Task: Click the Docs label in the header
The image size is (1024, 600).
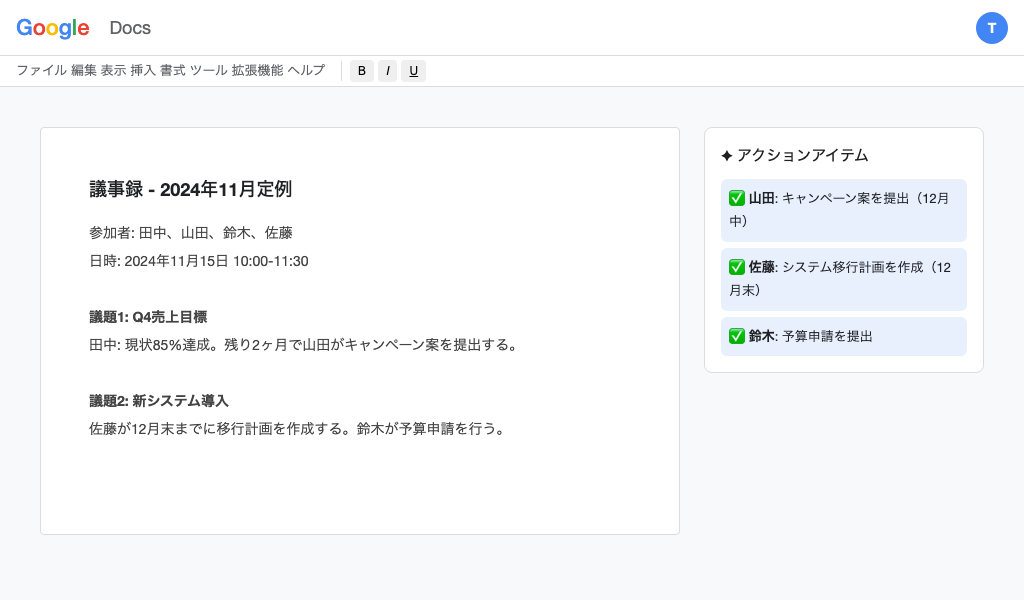Action: (x=130, y=28)
